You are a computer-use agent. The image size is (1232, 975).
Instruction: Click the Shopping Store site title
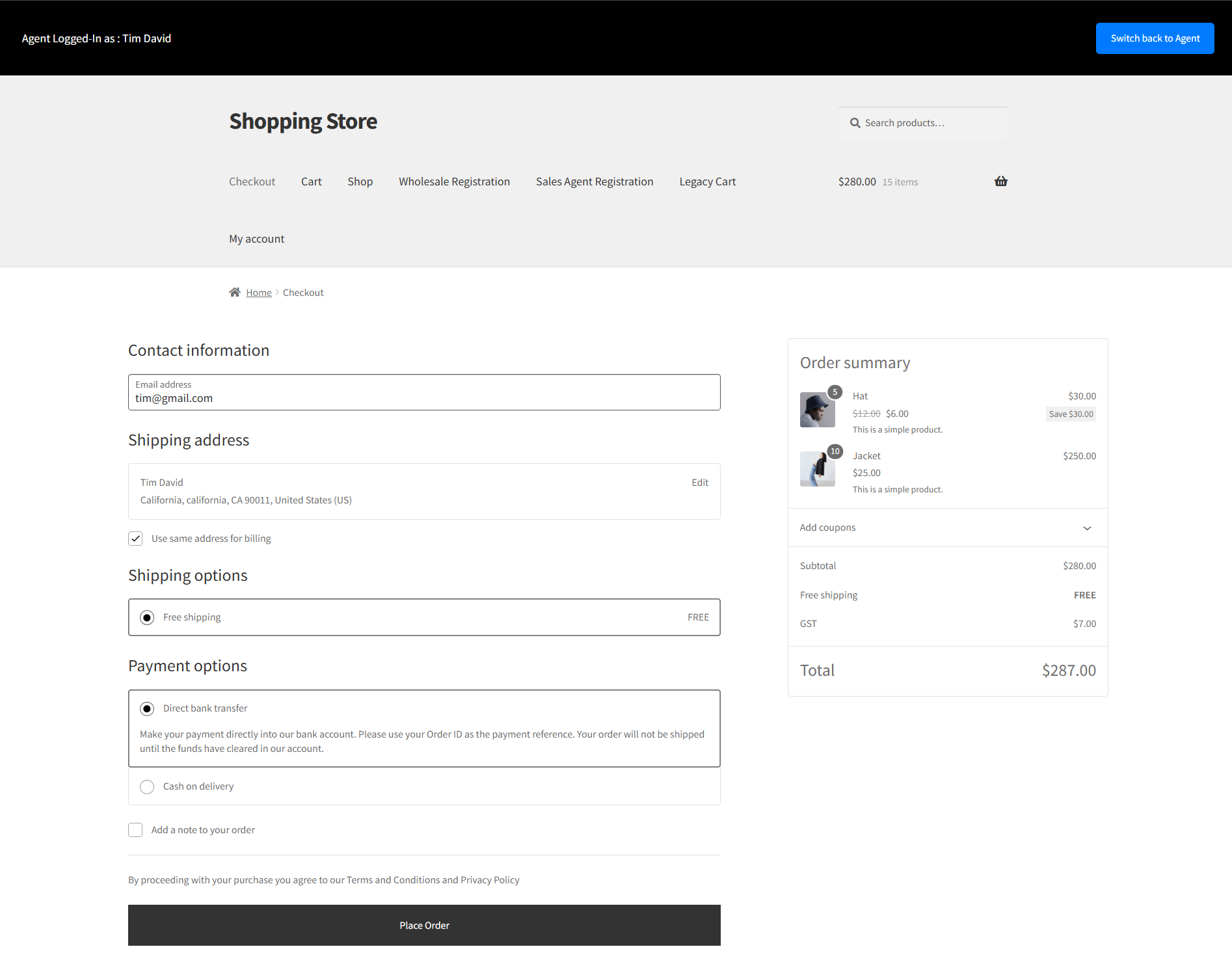coord(303,121)
